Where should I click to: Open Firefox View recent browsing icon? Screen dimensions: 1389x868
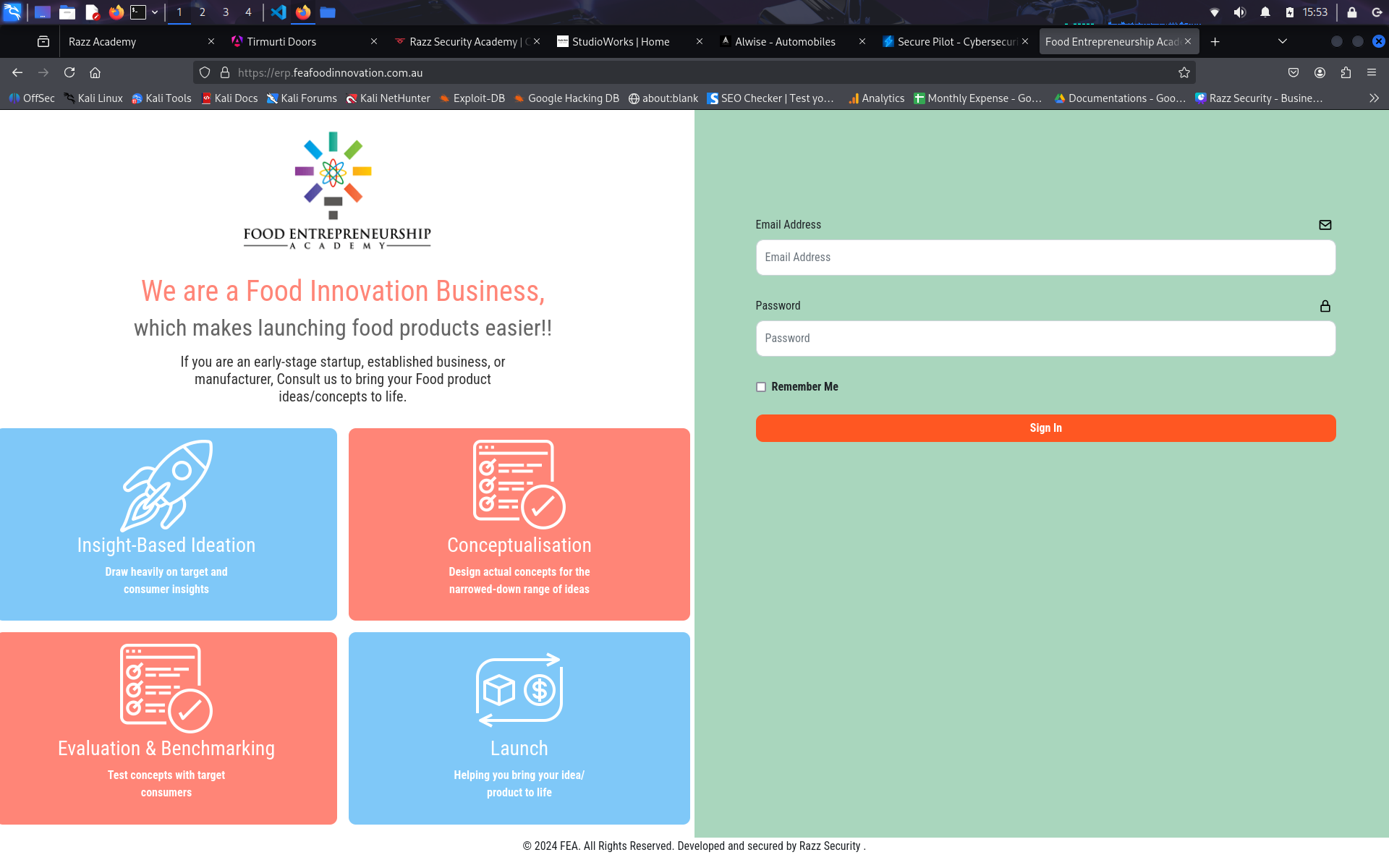(x=43, y=42)
